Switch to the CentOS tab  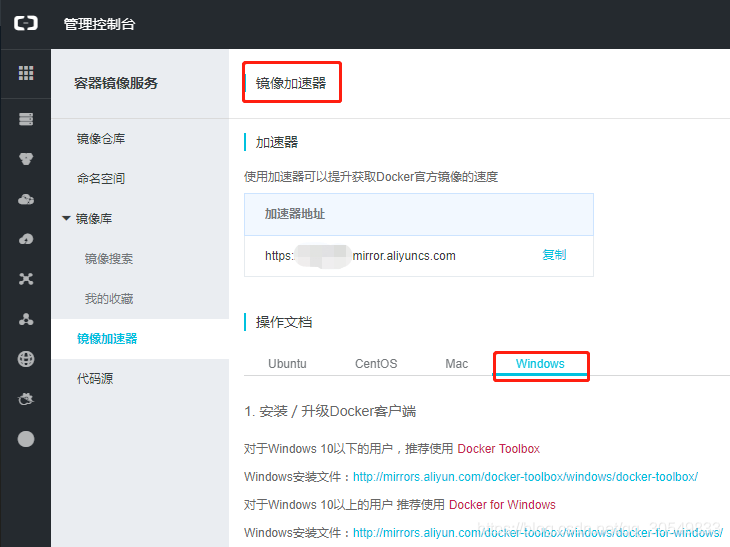coord(376,364)
